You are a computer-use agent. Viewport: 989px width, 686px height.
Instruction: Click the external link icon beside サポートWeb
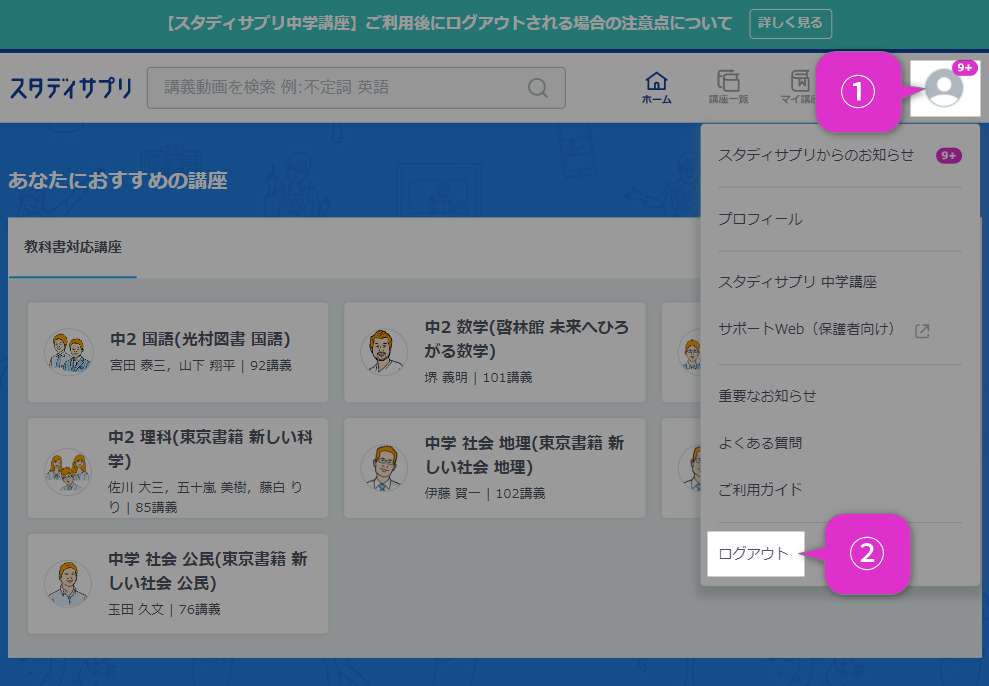[922, 330]
